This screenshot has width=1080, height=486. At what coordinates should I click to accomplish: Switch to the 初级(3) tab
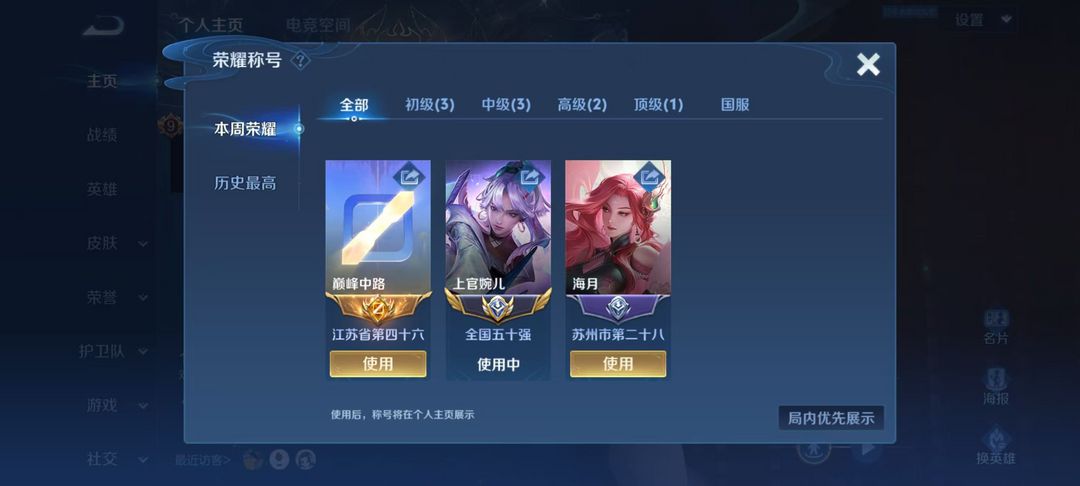(430, 105)
